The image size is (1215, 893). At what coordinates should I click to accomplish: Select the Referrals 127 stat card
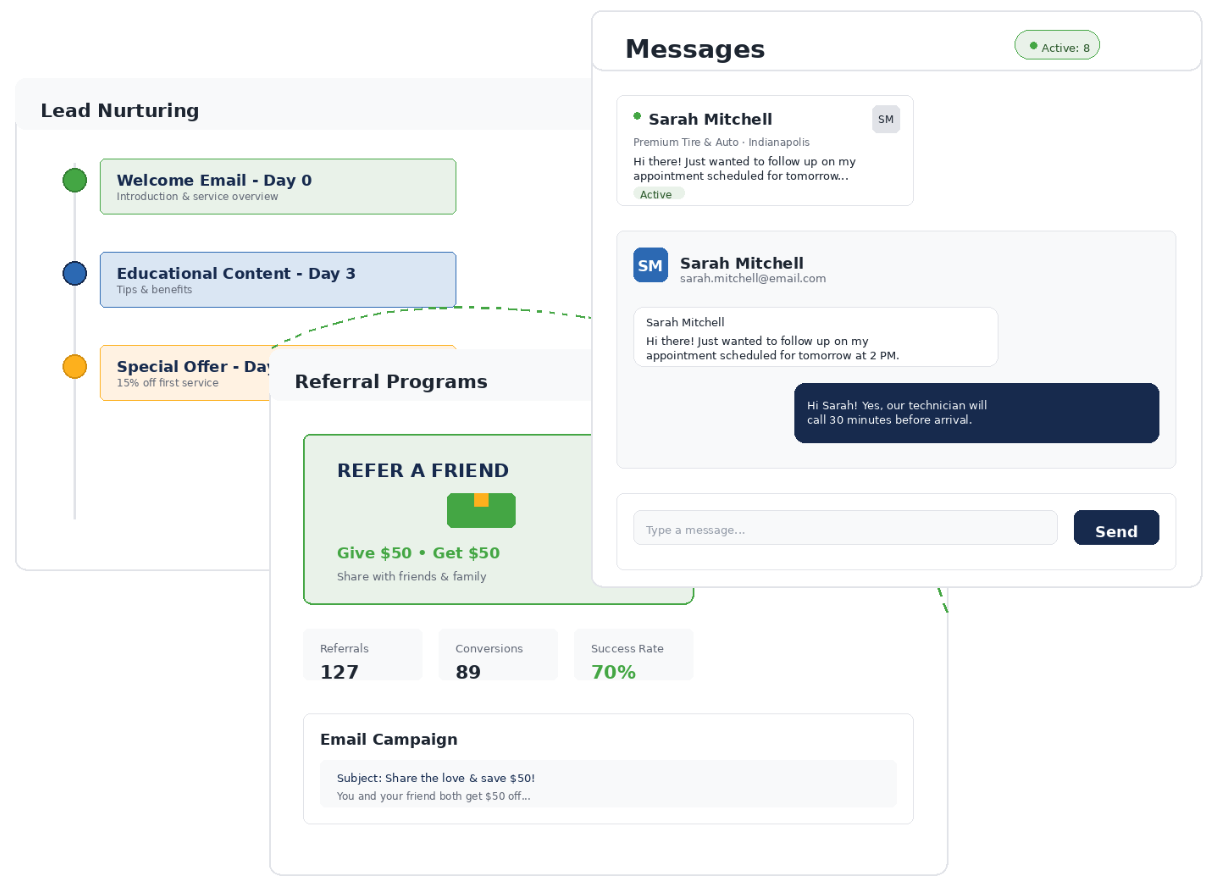(x=362, y=655)
